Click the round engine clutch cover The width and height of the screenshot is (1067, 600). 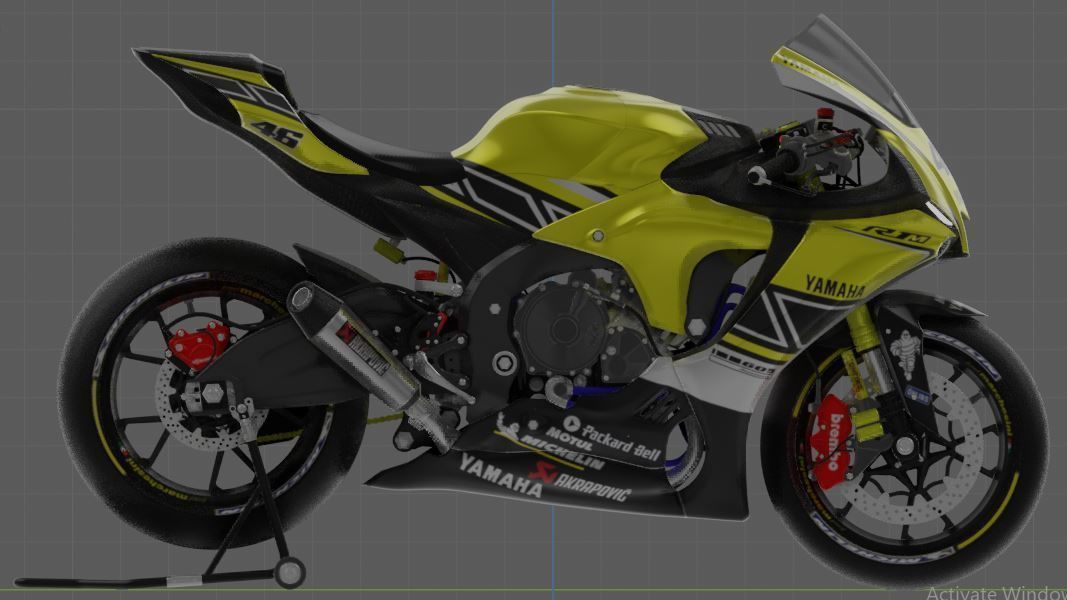click(x=562, y=329)
